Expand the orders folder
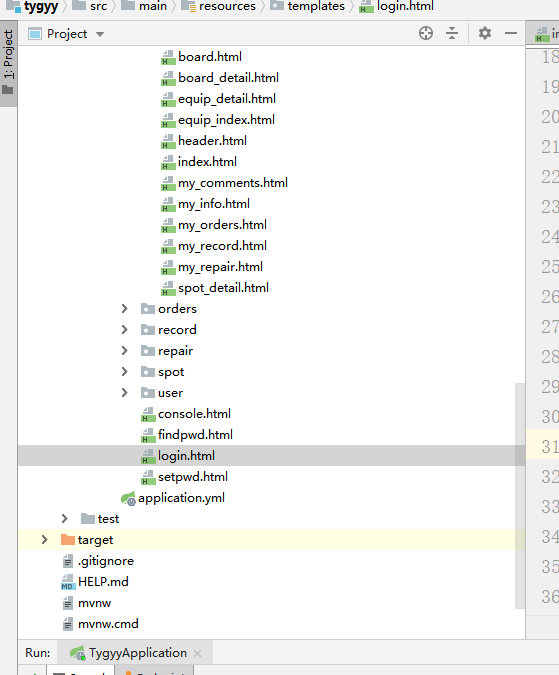559x675 pixels. click(124, 309)
